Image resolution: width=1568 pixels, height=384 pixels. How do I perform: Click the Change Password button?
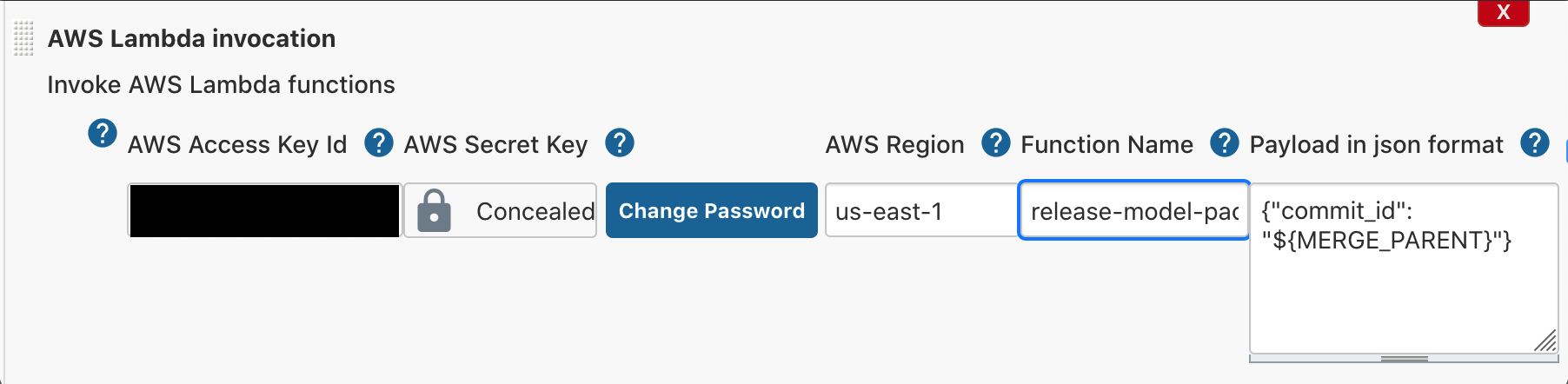pos(711,210)
